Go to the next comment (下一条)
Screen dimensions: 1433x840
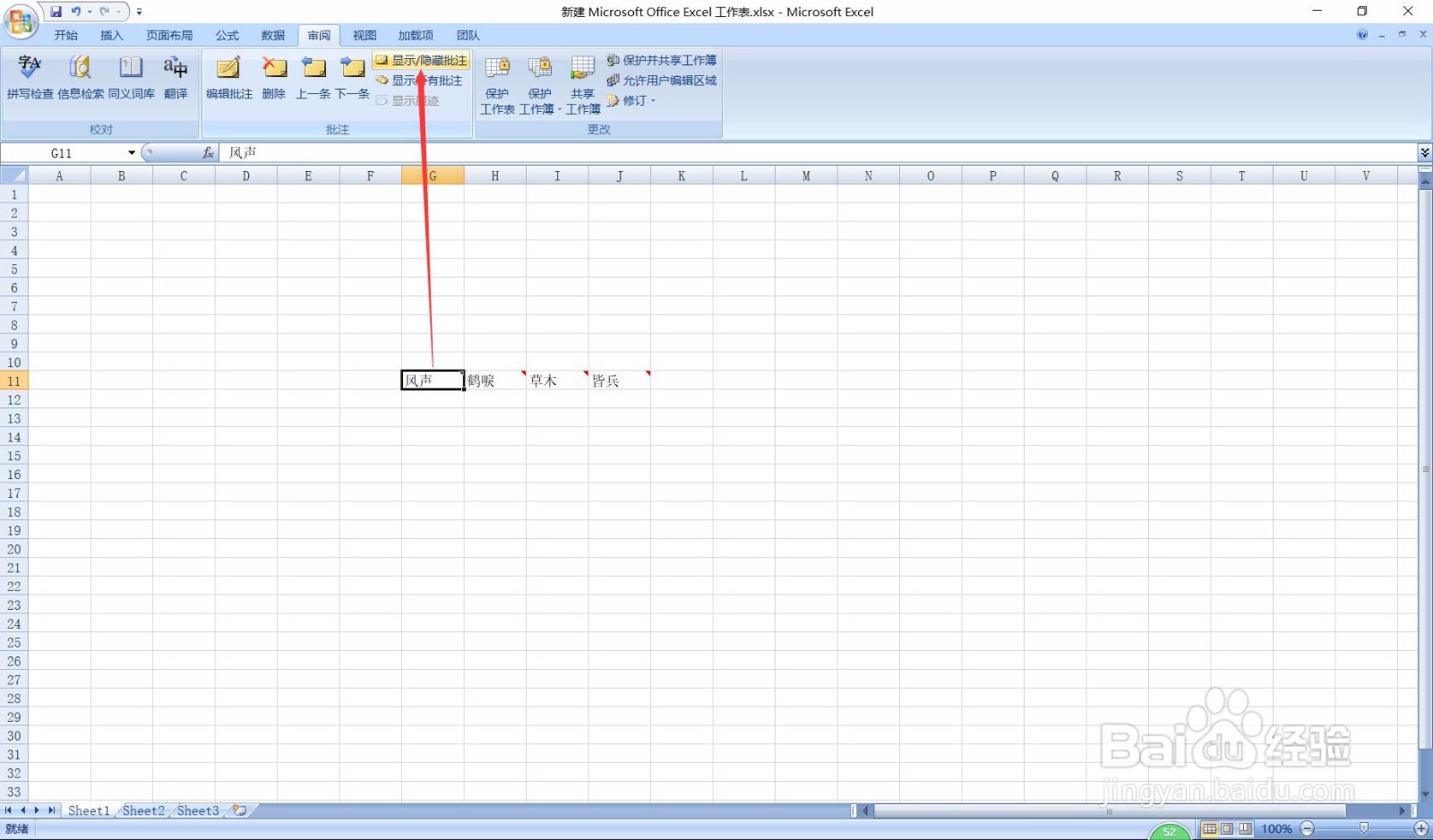[x=352, y=77]
